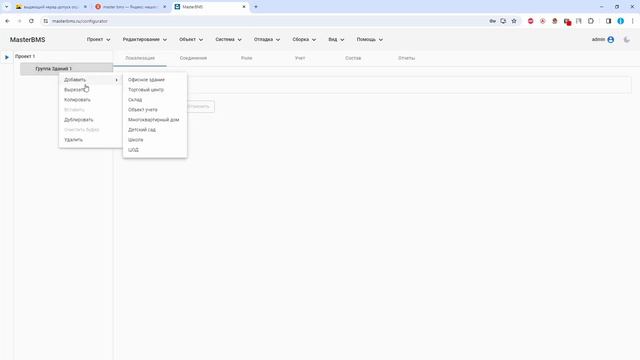Select the Группа Зданий 1 tree node

point(67,69)
